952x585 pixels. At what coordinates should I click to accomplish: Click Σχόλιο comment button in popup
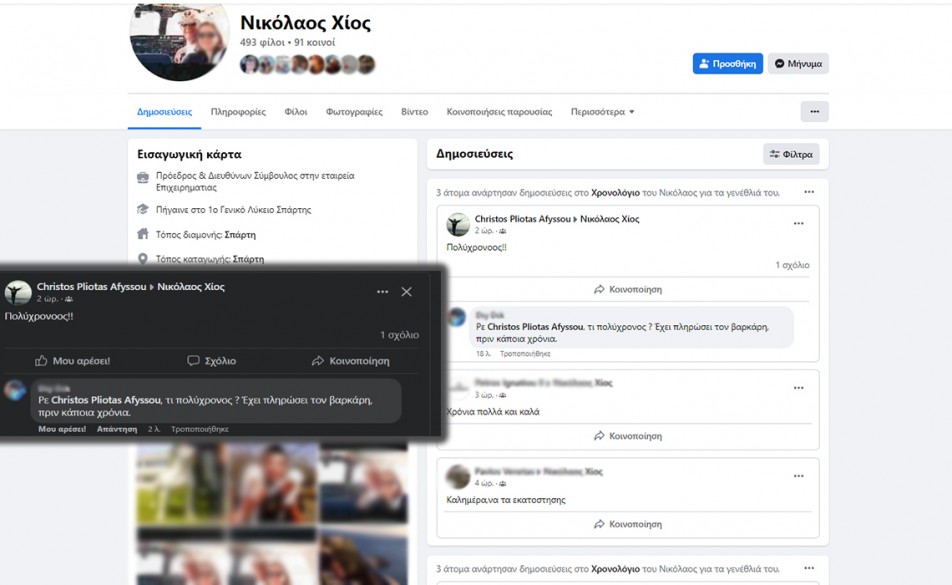[211, 361]
